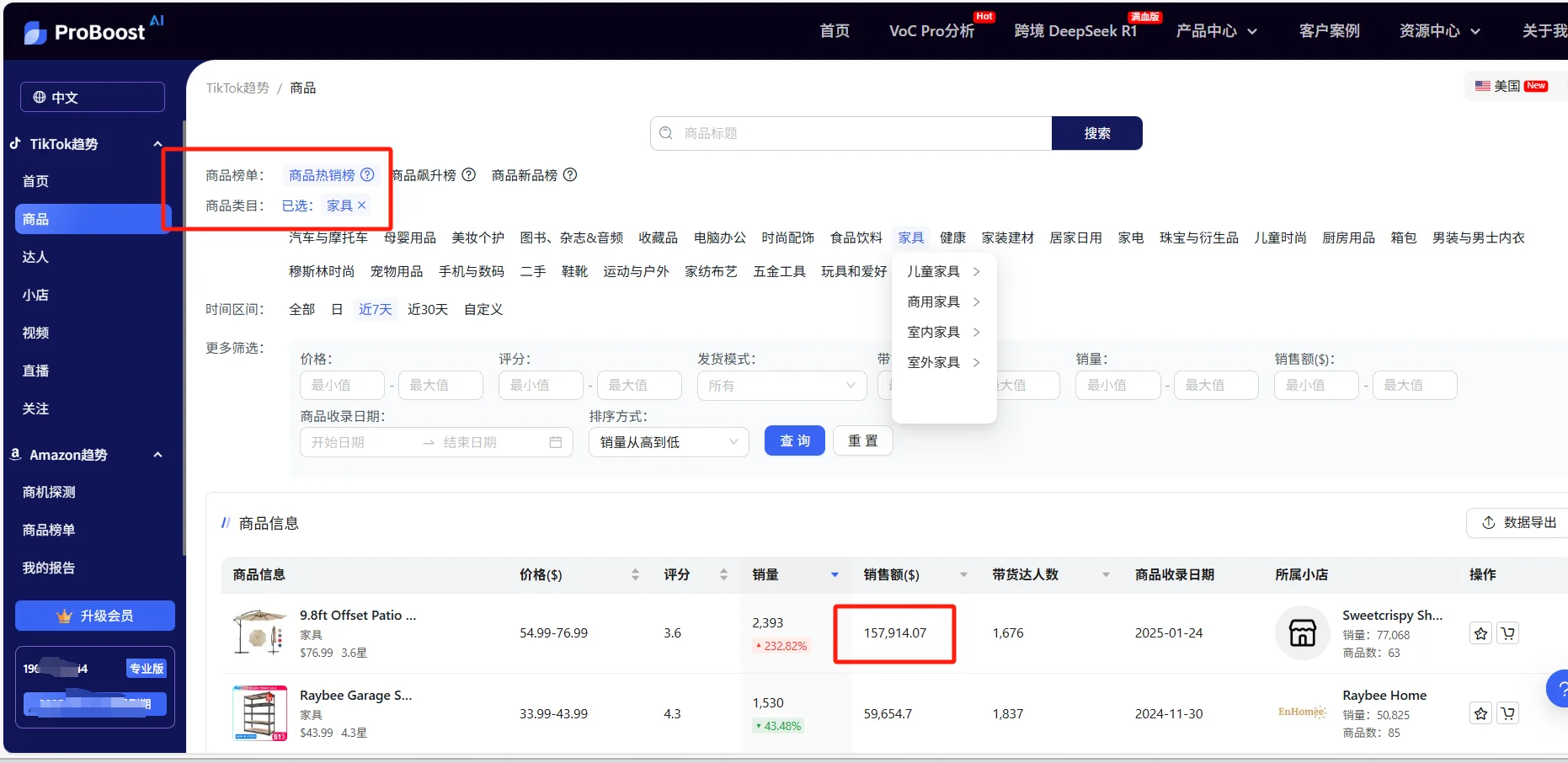
Task: Open the 发货模式 dropdown
Action: (x=781, y=385)
